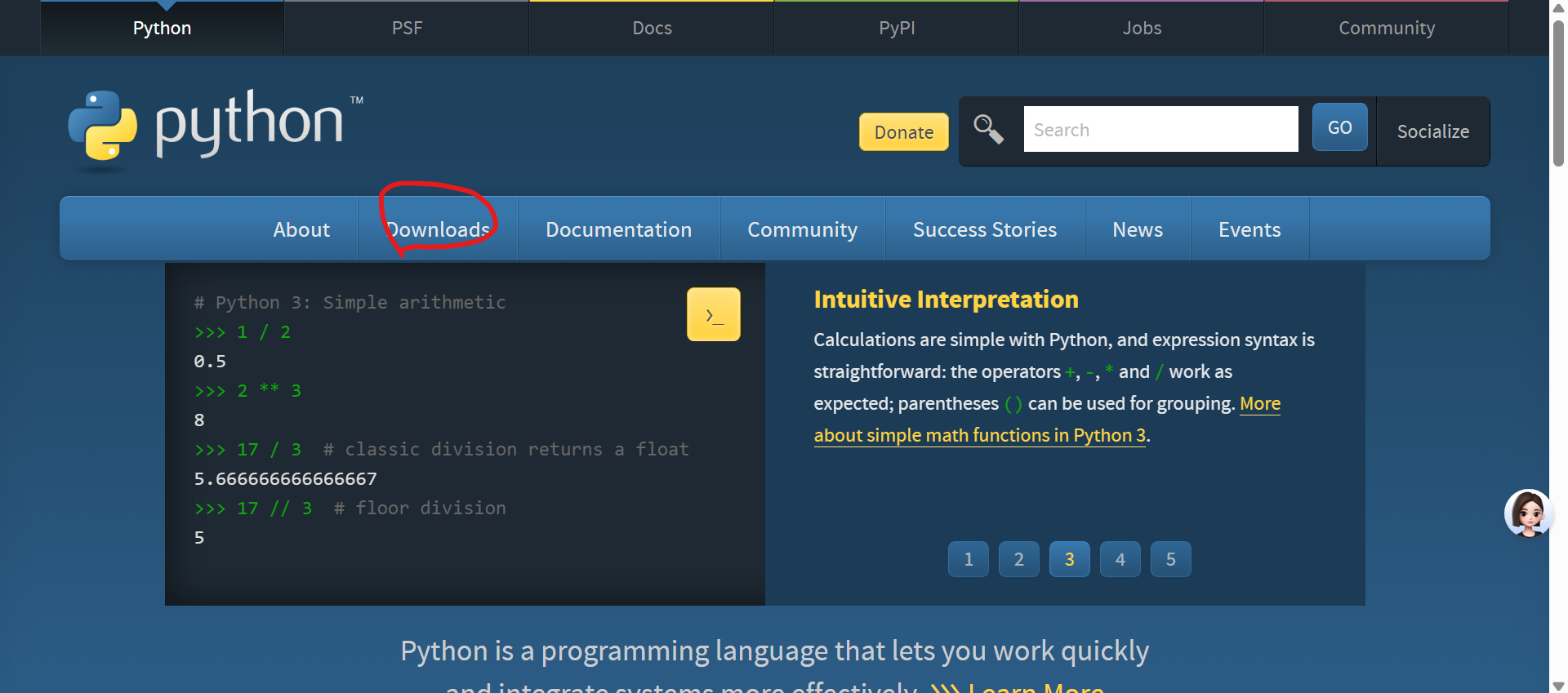This screenshot has height=693, width=1568.
Task: Click the GO search button
Action: (1339, 127)
